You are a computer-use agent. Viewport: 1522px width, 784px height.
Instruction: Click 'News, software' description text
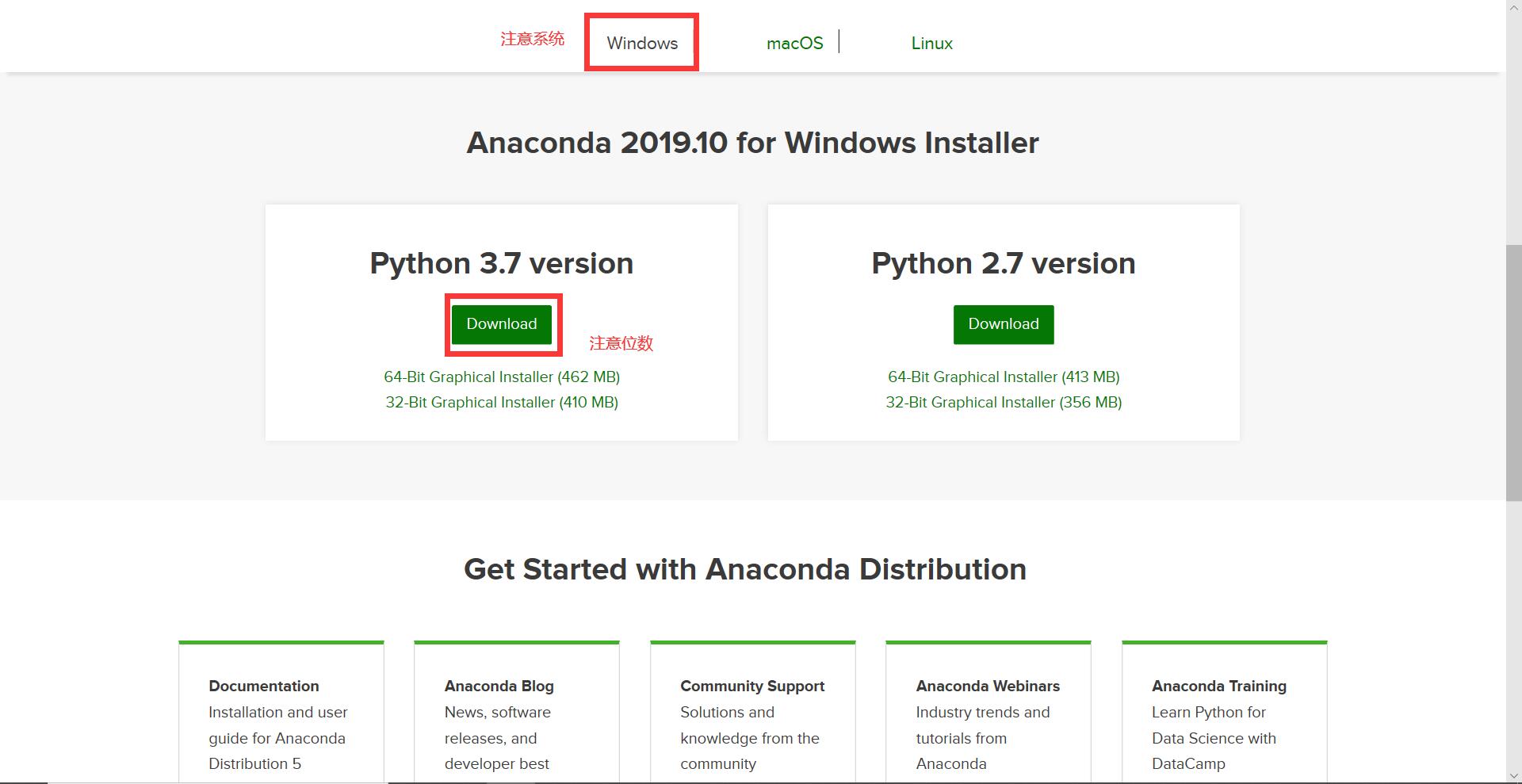point(498,712)
